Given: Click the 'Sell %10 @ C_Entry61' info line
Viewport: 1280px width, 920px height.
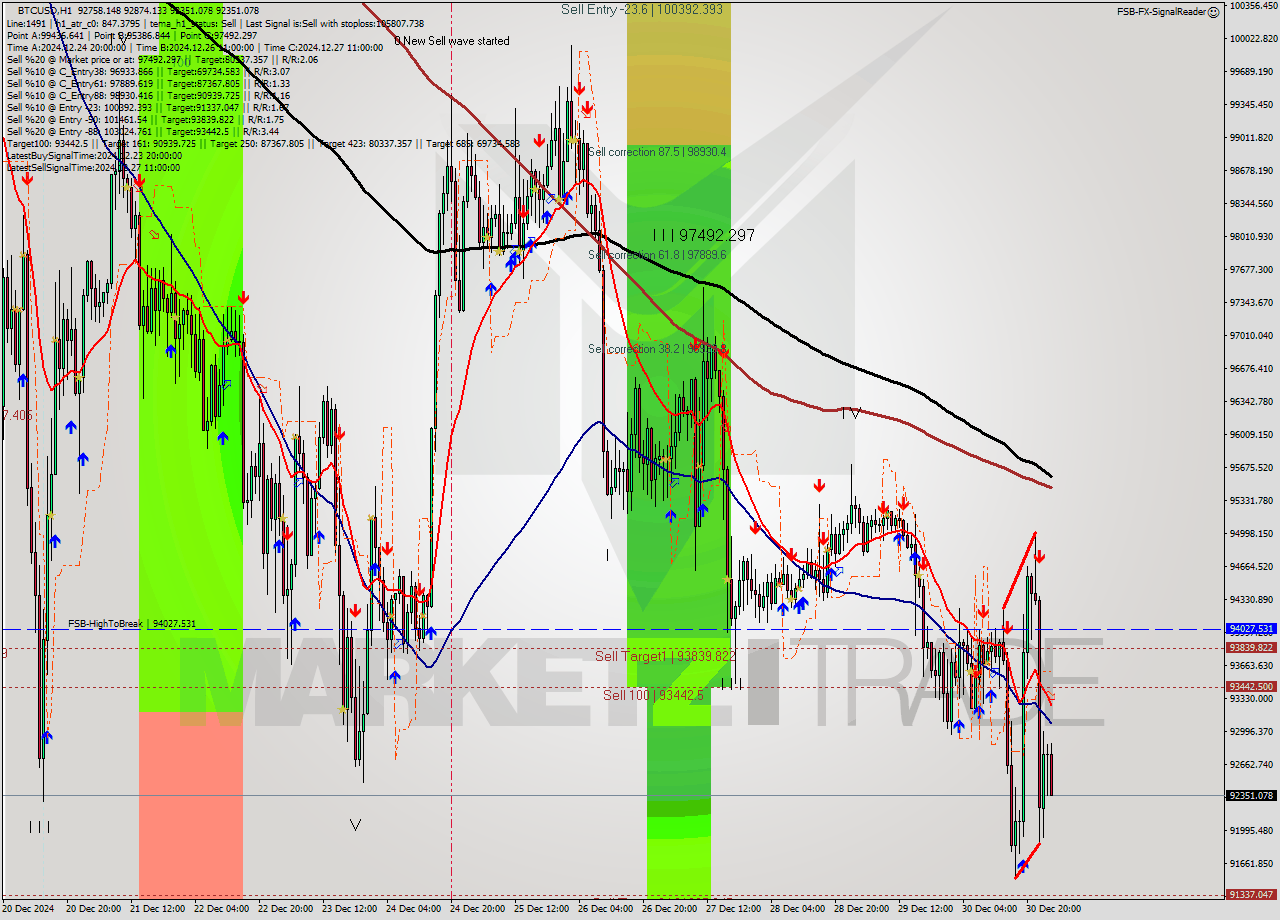Looking at the screenshot, I should click(x=148, y=83).
